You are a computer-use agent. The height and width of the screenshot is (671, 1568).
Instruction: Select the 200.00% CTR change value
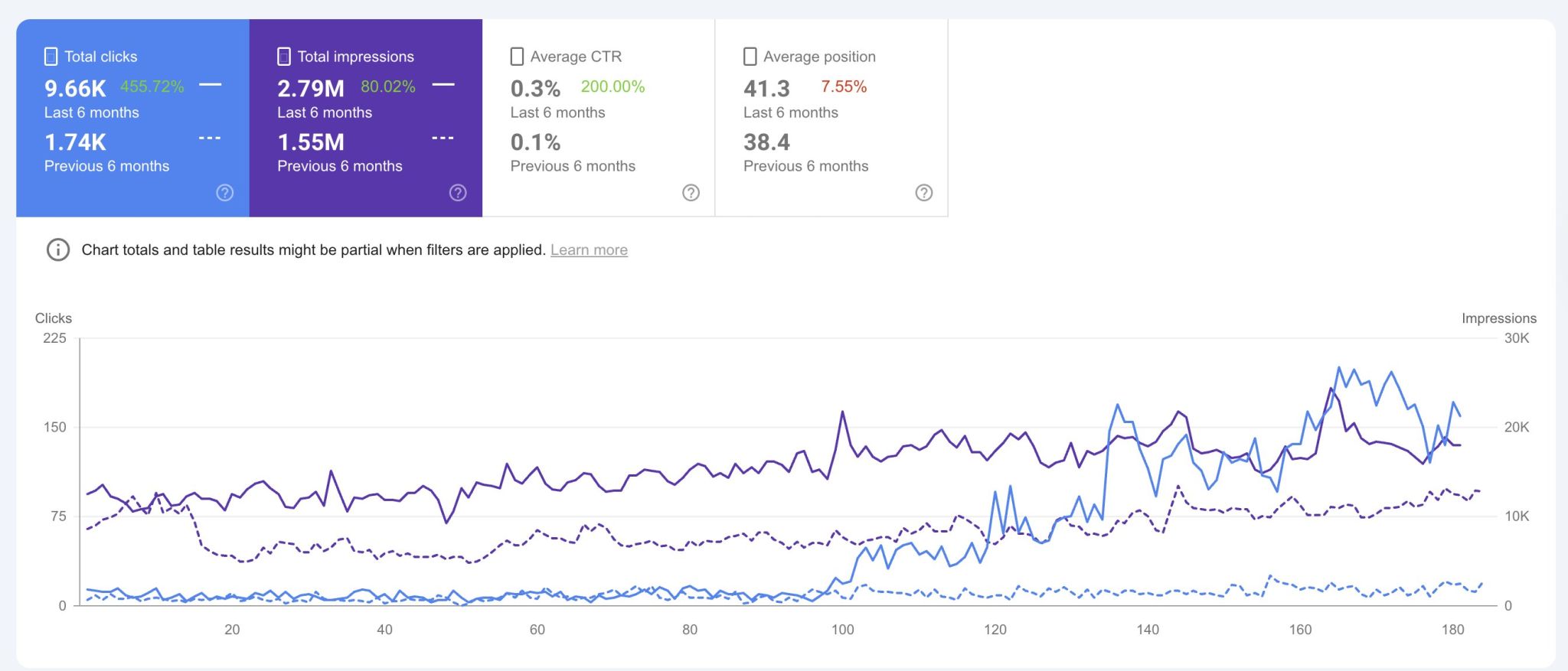pos(612,87)
